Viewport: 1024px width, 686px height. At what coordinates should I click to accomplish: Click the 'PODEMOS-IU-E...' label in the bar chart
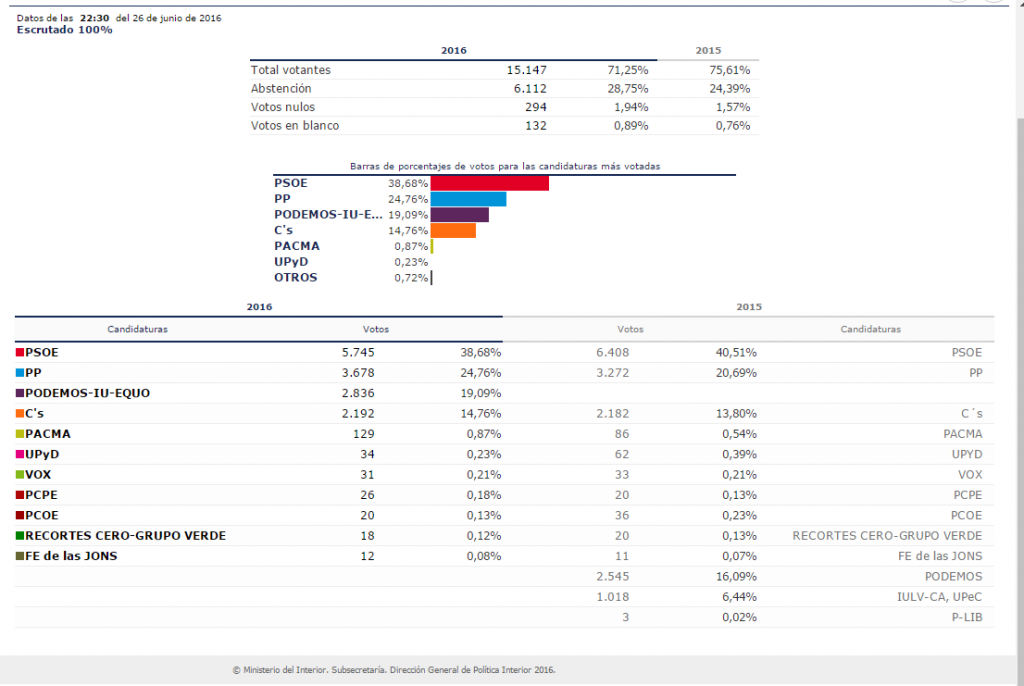tap(328, 215)
